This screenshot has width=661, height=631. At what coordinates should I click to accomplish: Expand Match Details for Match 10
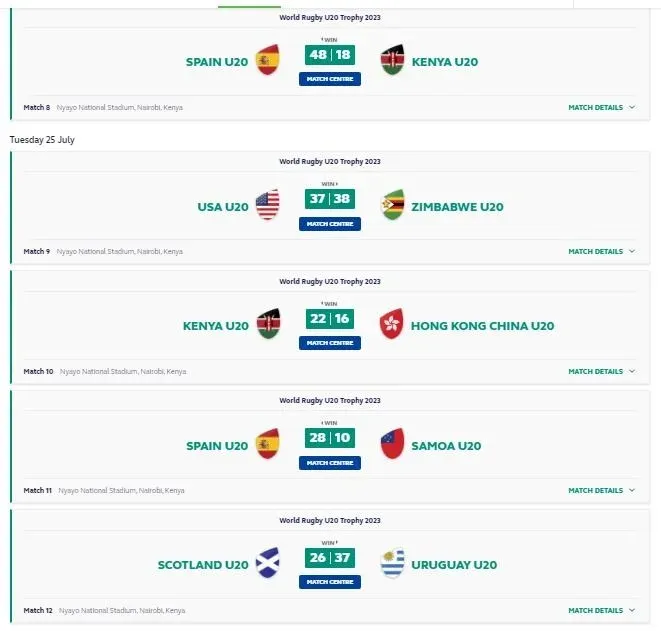point(601,371)
